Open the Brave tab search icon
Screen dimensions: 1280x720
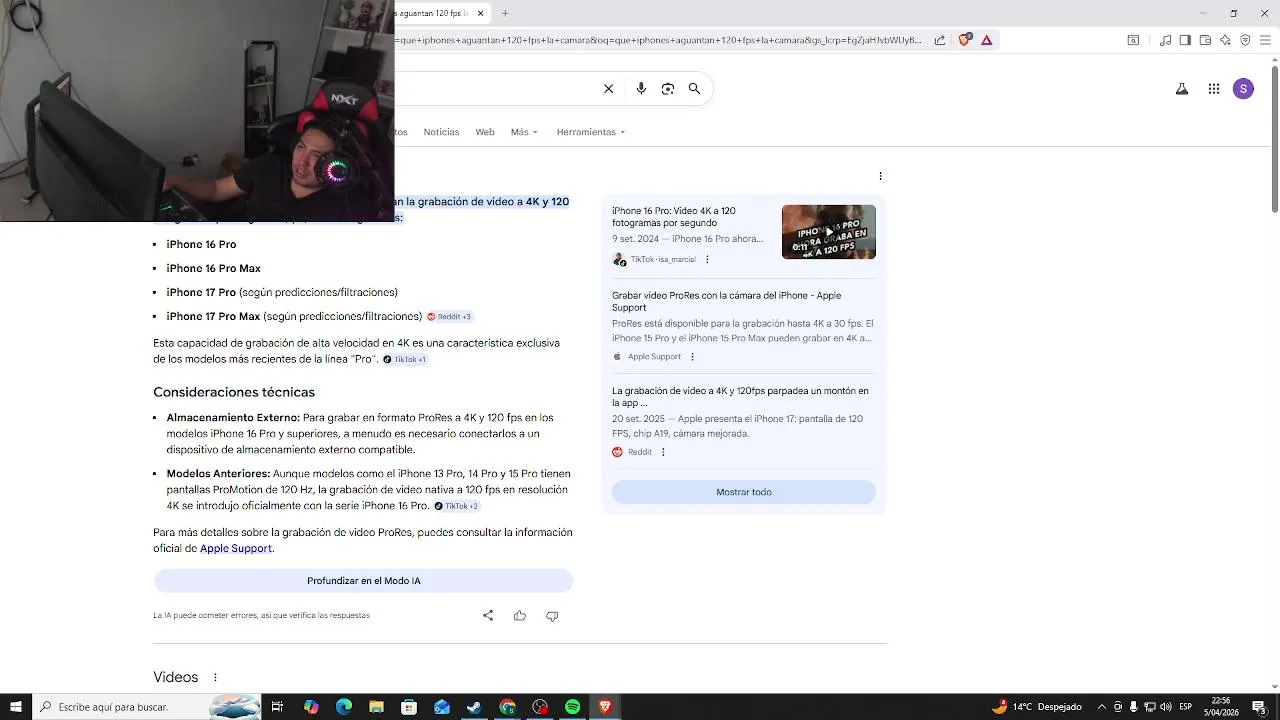1133,40
